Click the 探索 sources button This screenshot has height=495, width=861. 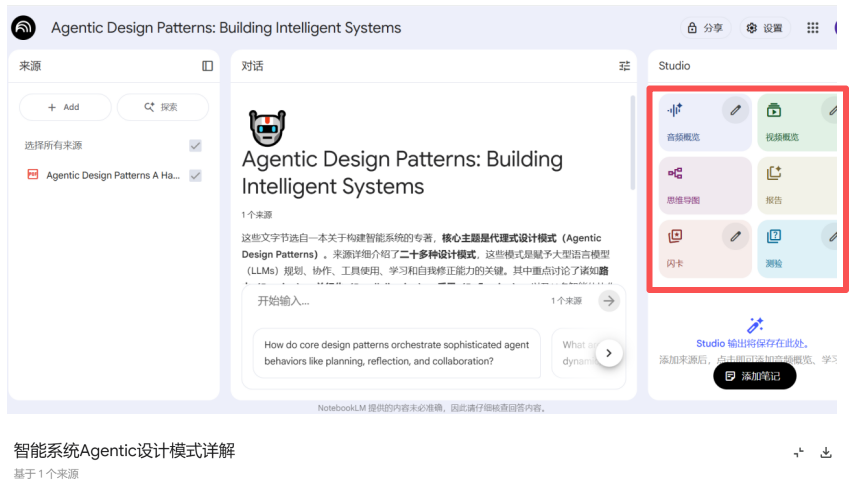(x=162, y=107)
